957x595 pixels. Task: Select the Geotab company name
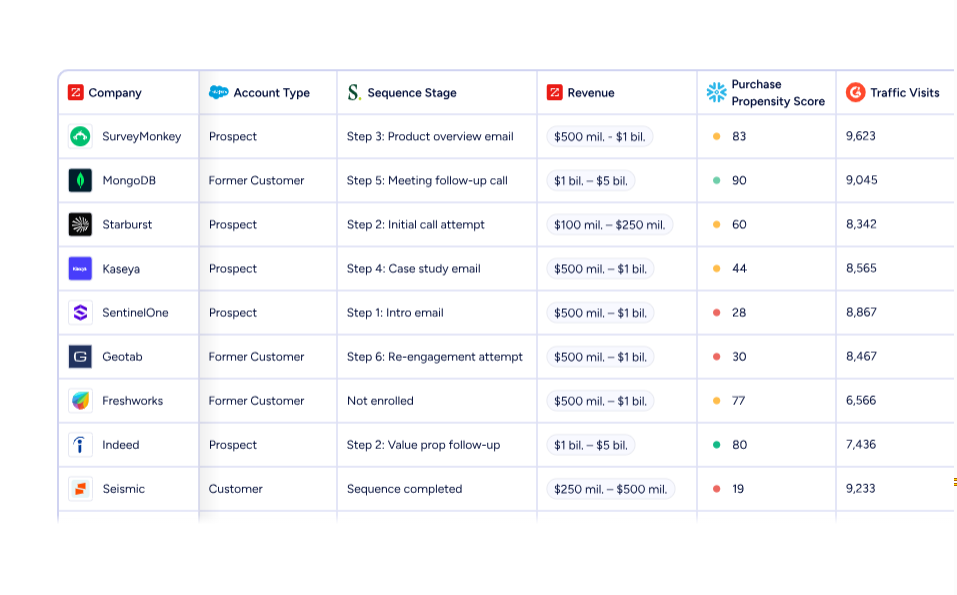point(122,356)
